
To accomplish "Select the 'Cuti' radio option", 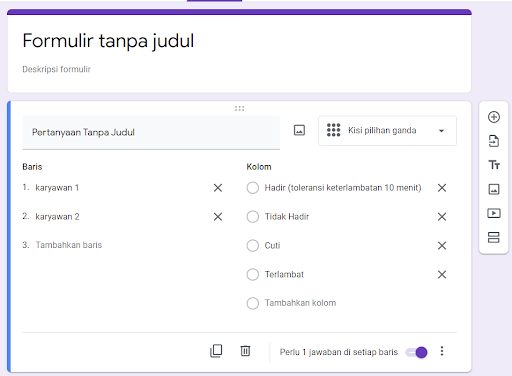I will click(x=253, y=246).
